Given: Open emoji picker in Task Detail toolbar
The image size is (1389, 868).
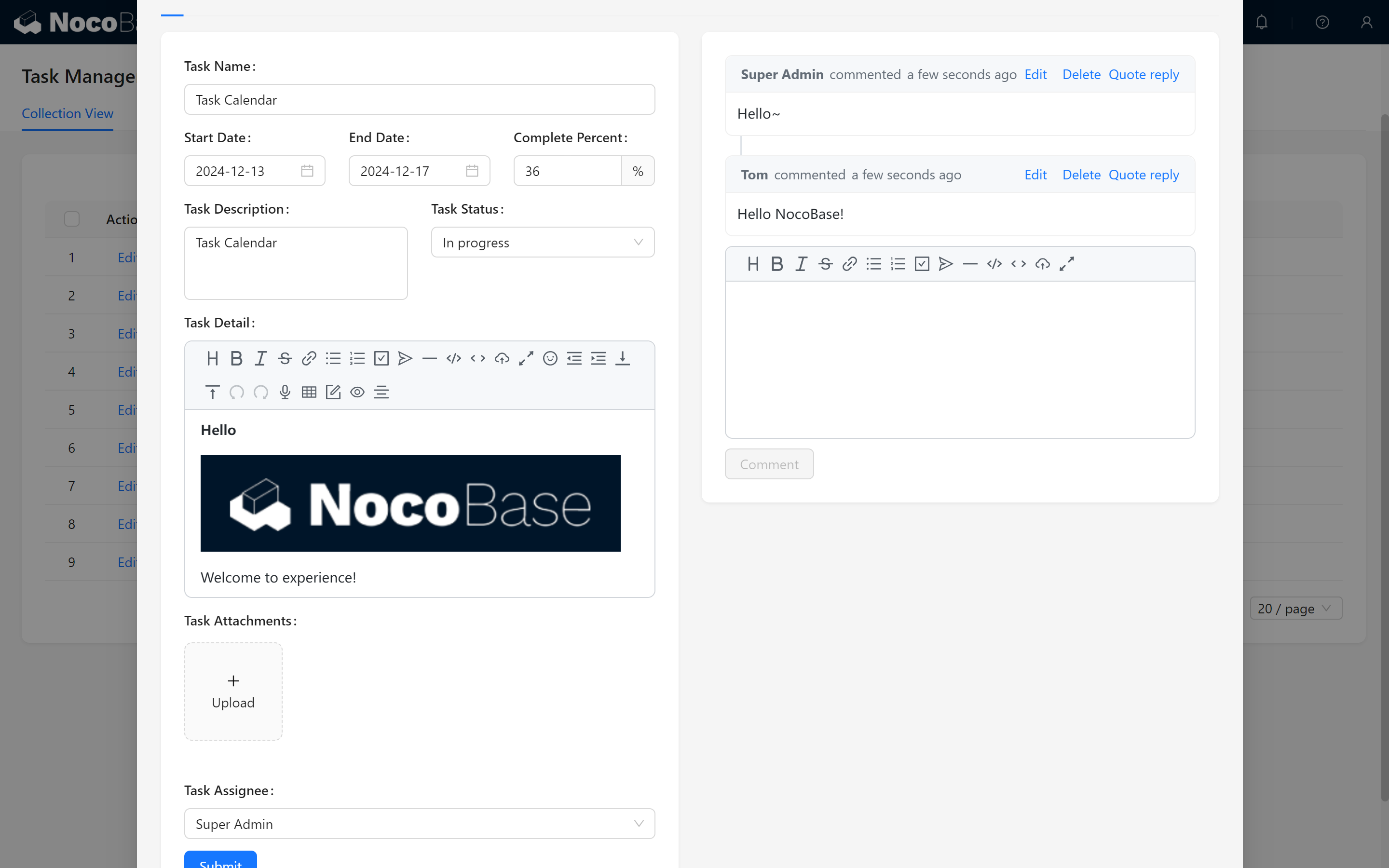Looking at the screenshot, I should click(550, 359).
